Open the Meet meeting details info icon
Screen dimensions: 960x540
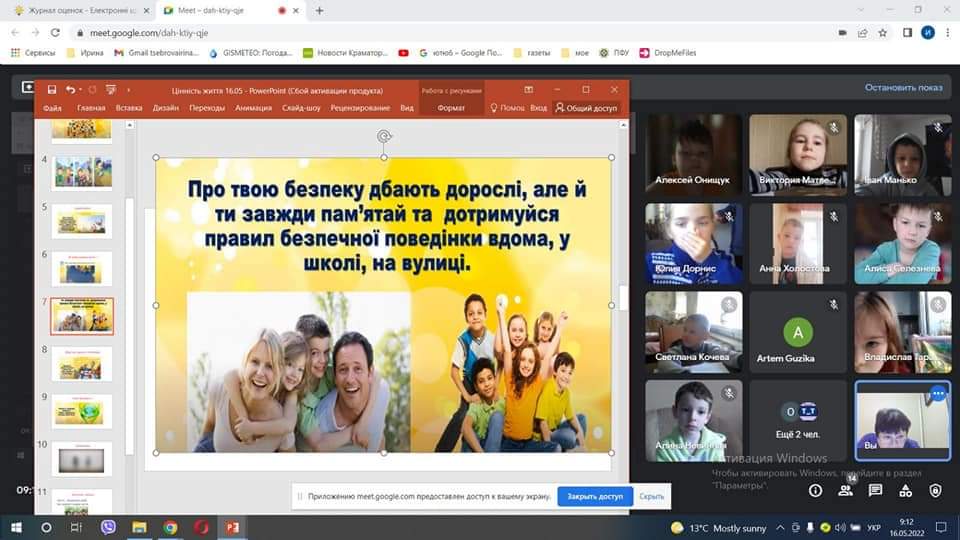pyautogui.click(x=815, y=490)
